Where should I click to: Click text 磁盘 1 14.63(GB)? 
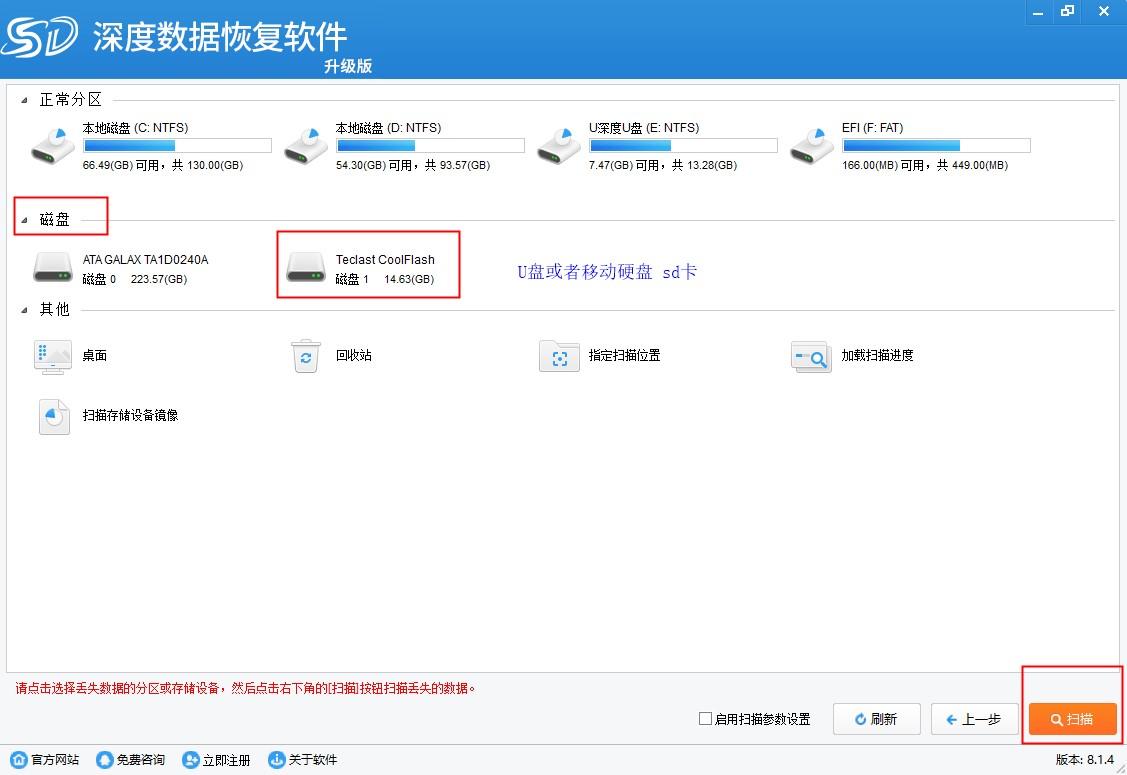(385, 279)
